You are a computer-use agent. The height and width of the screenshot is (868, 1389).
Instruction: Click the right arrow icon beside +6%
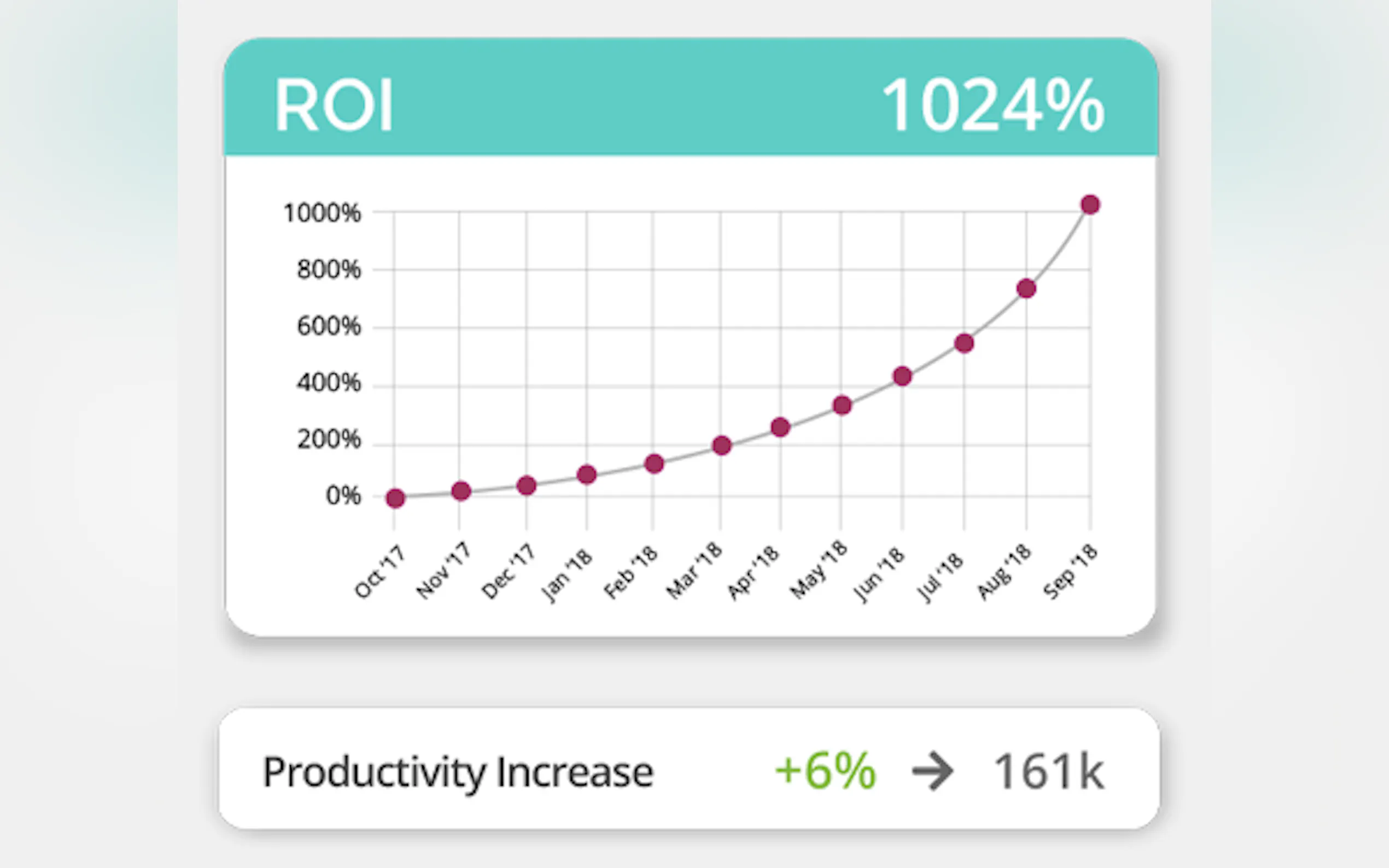[932, 772]
